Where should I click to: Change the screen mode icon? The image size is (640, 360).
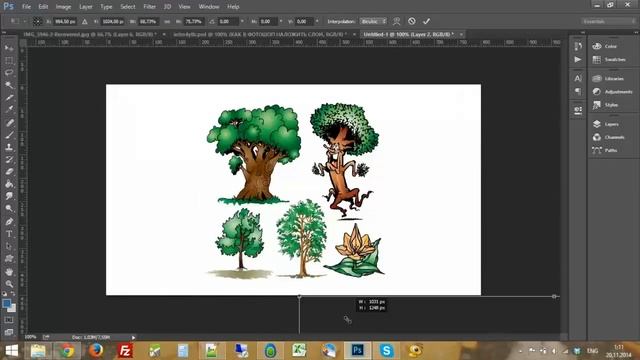(x=9, y=333)
